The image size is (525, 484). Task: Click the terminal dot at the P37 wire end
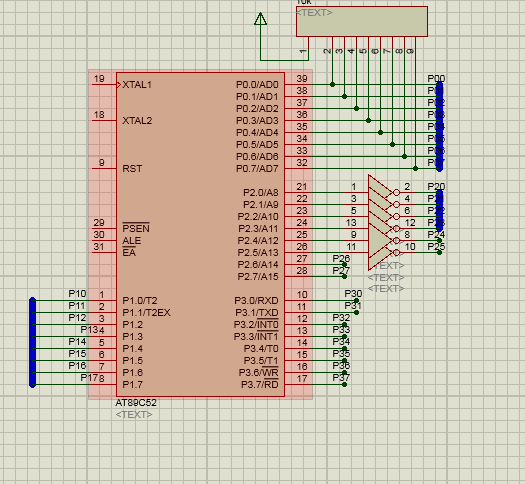[x=344, y=385]
